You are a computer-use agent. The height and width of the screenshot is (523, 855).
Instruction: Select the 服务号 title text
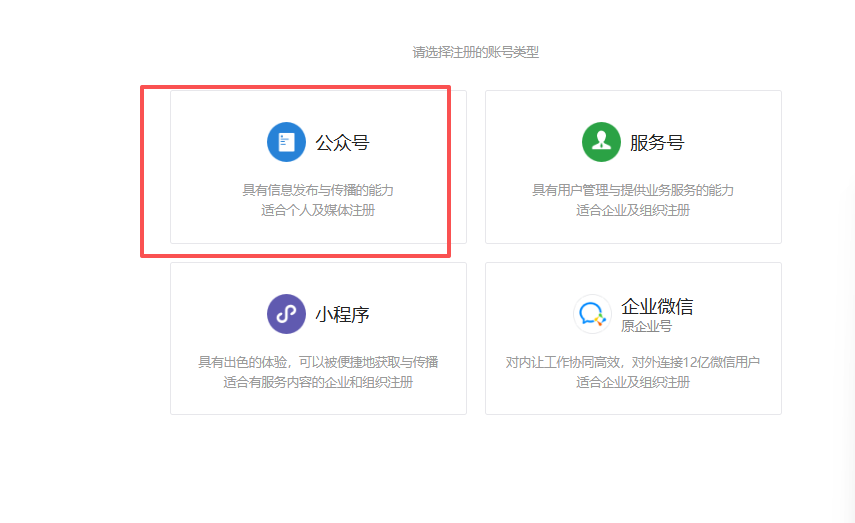657,143
